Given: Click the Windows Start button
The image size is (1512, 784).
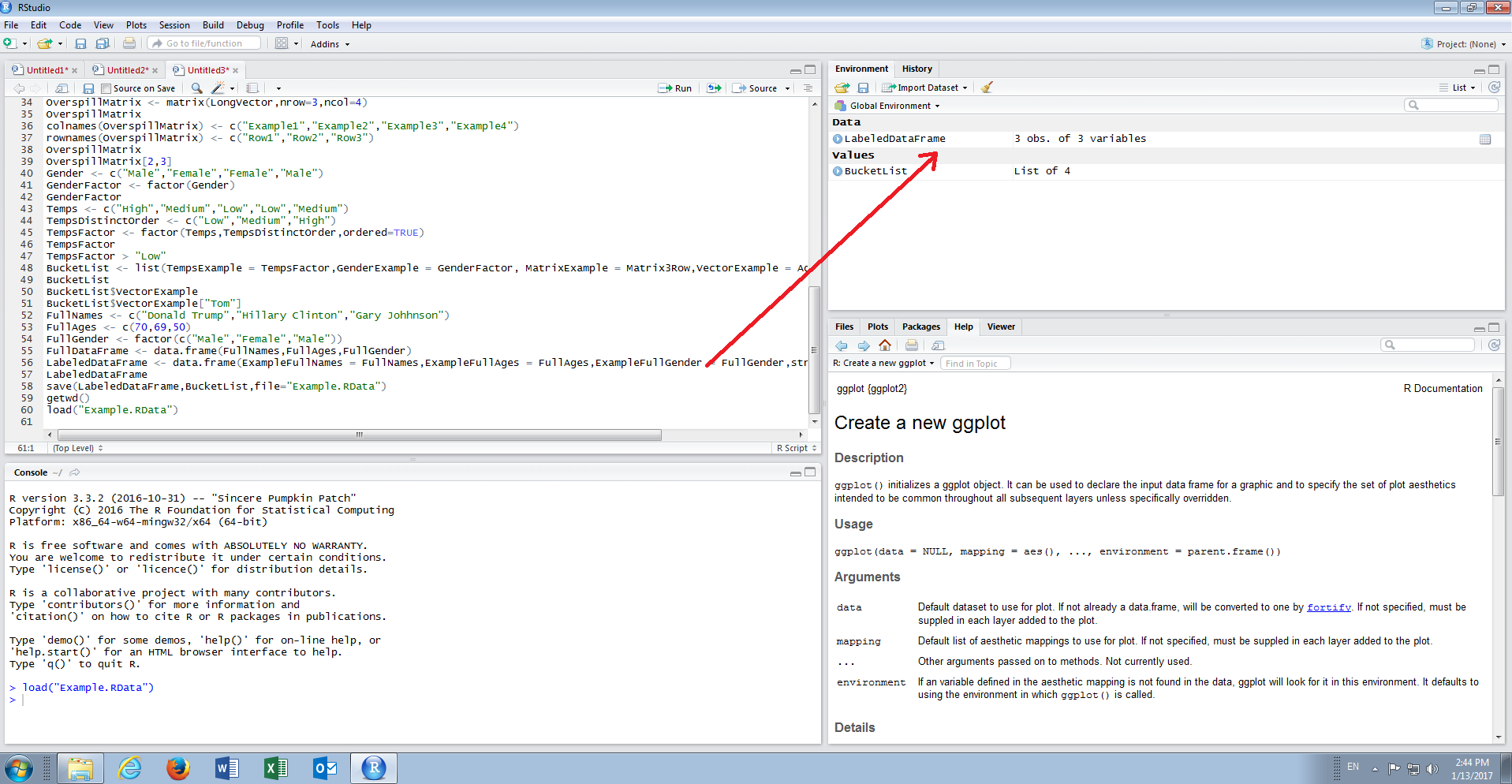Looking at the screenshot, I should 17,767.
